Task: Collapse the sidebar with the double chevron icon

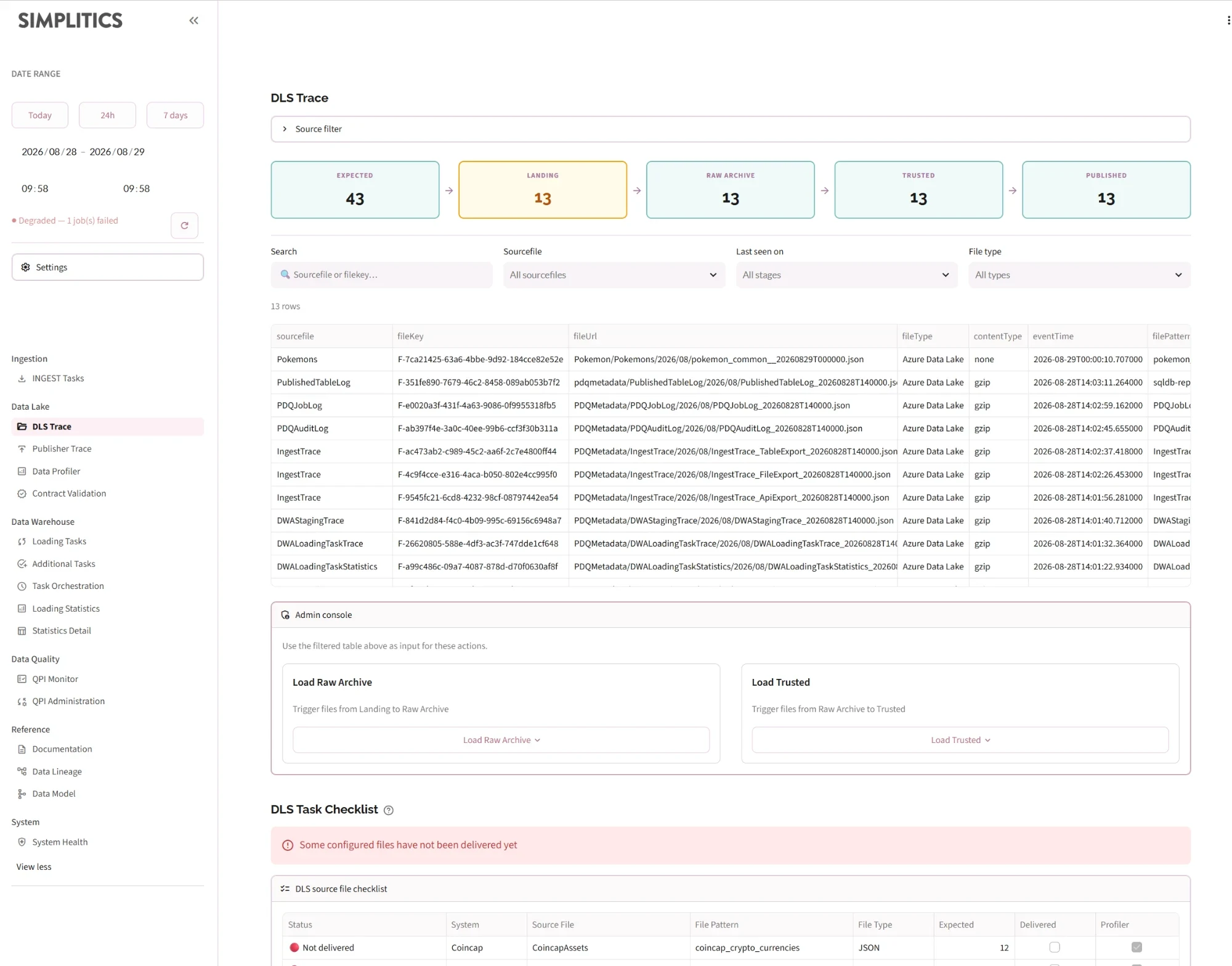Action: [x=193, y=20]
